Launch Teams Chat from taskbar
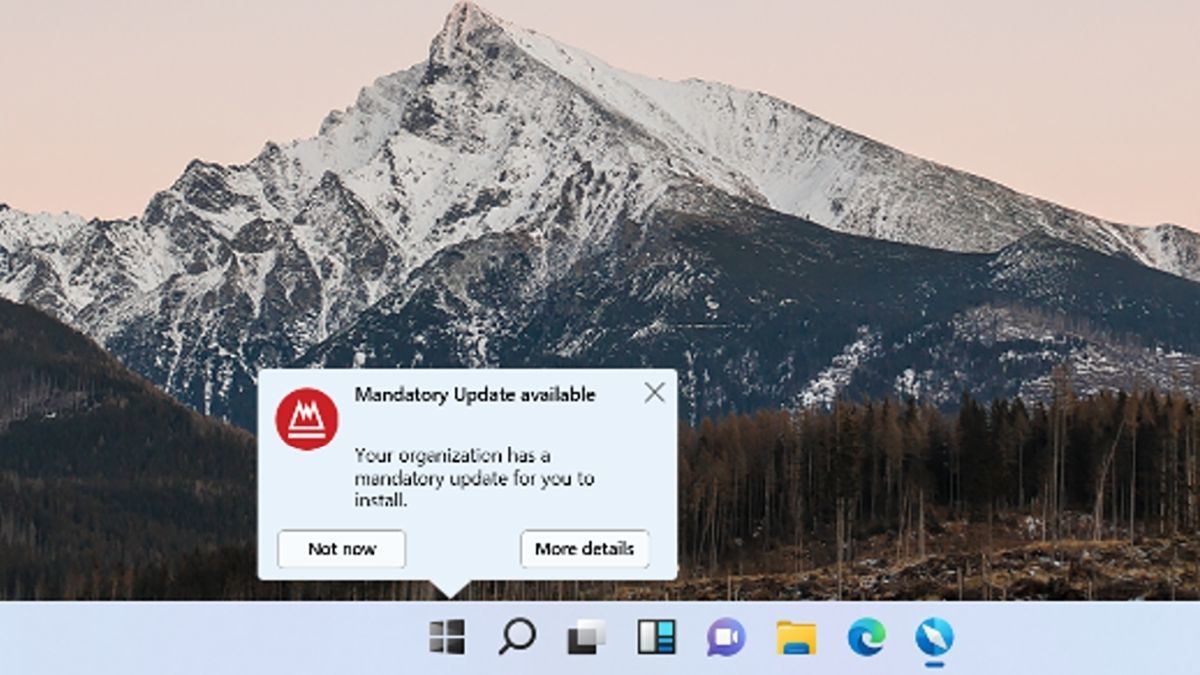This screenshot has height=675, width=1200. (x=726, y=637)
